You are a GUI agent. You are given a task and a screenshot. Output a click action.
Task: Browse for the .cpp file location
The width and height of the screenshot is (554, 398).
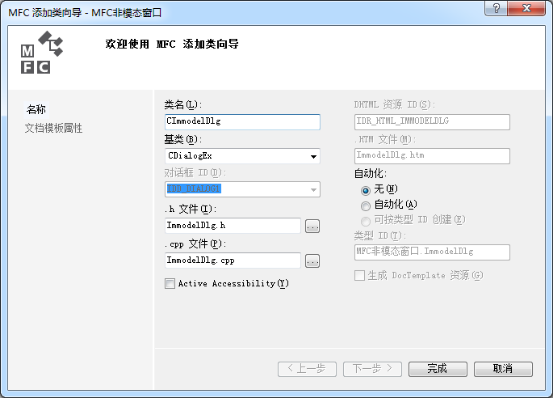coord(312,261)
